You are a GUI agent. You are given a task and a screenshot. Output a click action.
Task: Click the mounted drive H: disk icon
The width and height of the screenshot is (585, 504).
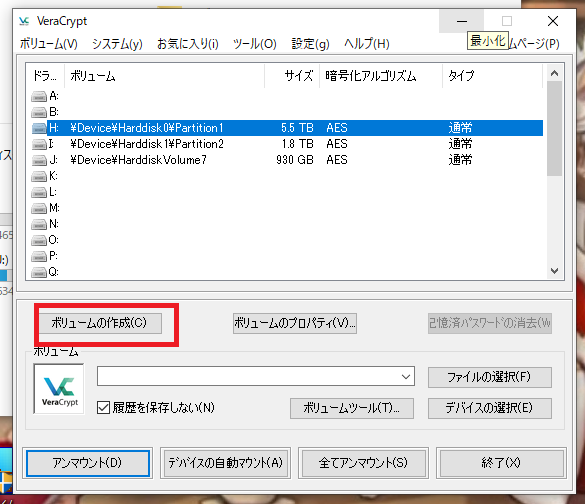pos(39,128)
